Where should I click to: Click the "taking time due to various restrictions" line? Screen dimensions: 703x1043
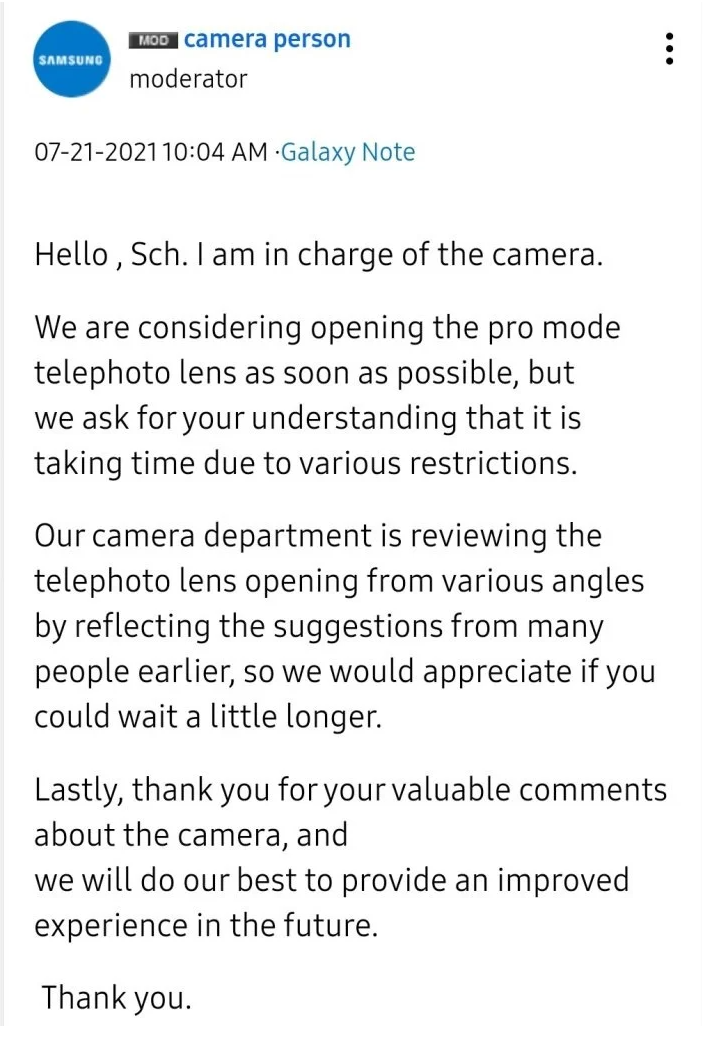pyautogui.click(x=305, y=464)
